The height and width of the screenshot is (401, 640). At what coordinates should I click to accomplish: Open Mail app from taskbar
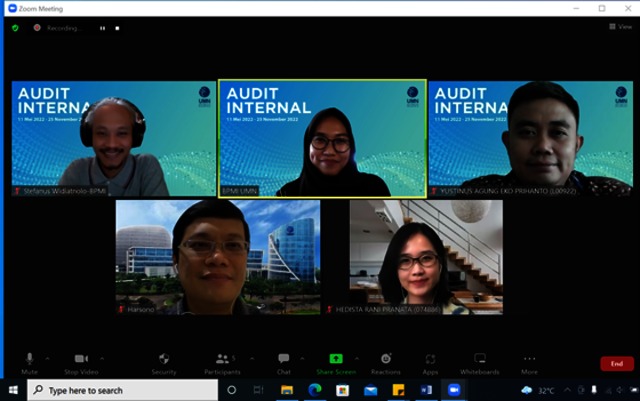pos(371,390)
